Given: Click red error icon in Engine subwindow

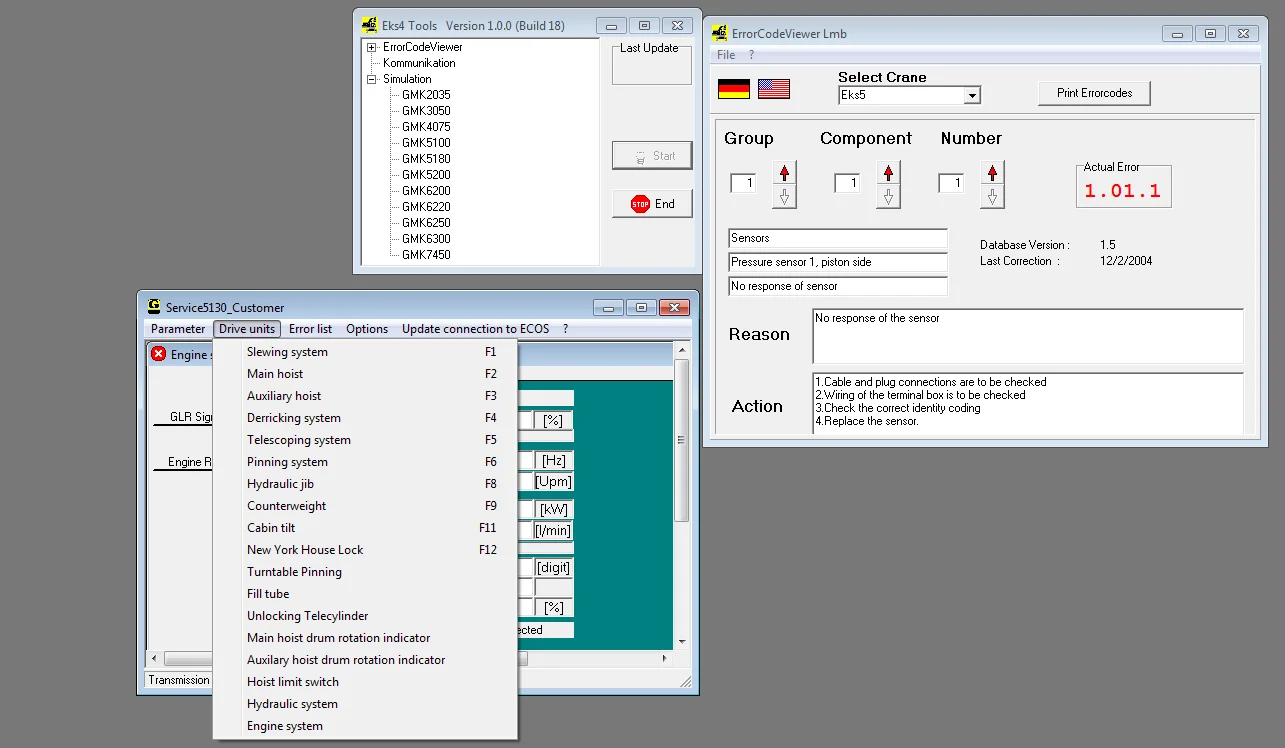Looking at the screenshot, I should (159, 354).
